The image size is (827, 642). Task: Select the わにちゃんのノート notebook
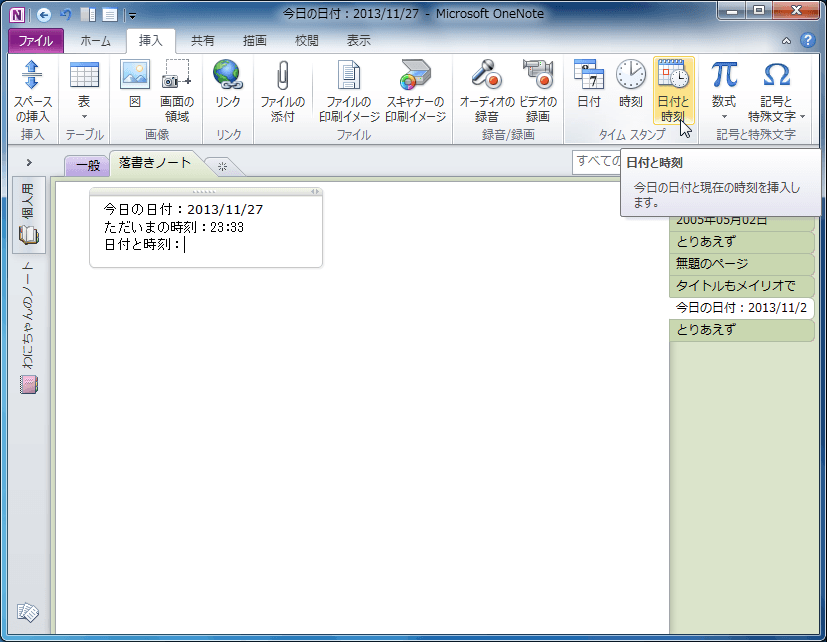(x=28, y=328)
